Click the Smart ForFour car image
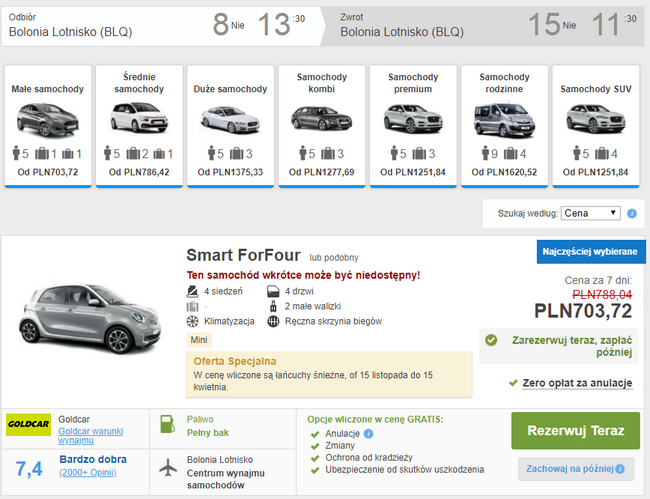650x499 pixels. (x=90, y=318)
